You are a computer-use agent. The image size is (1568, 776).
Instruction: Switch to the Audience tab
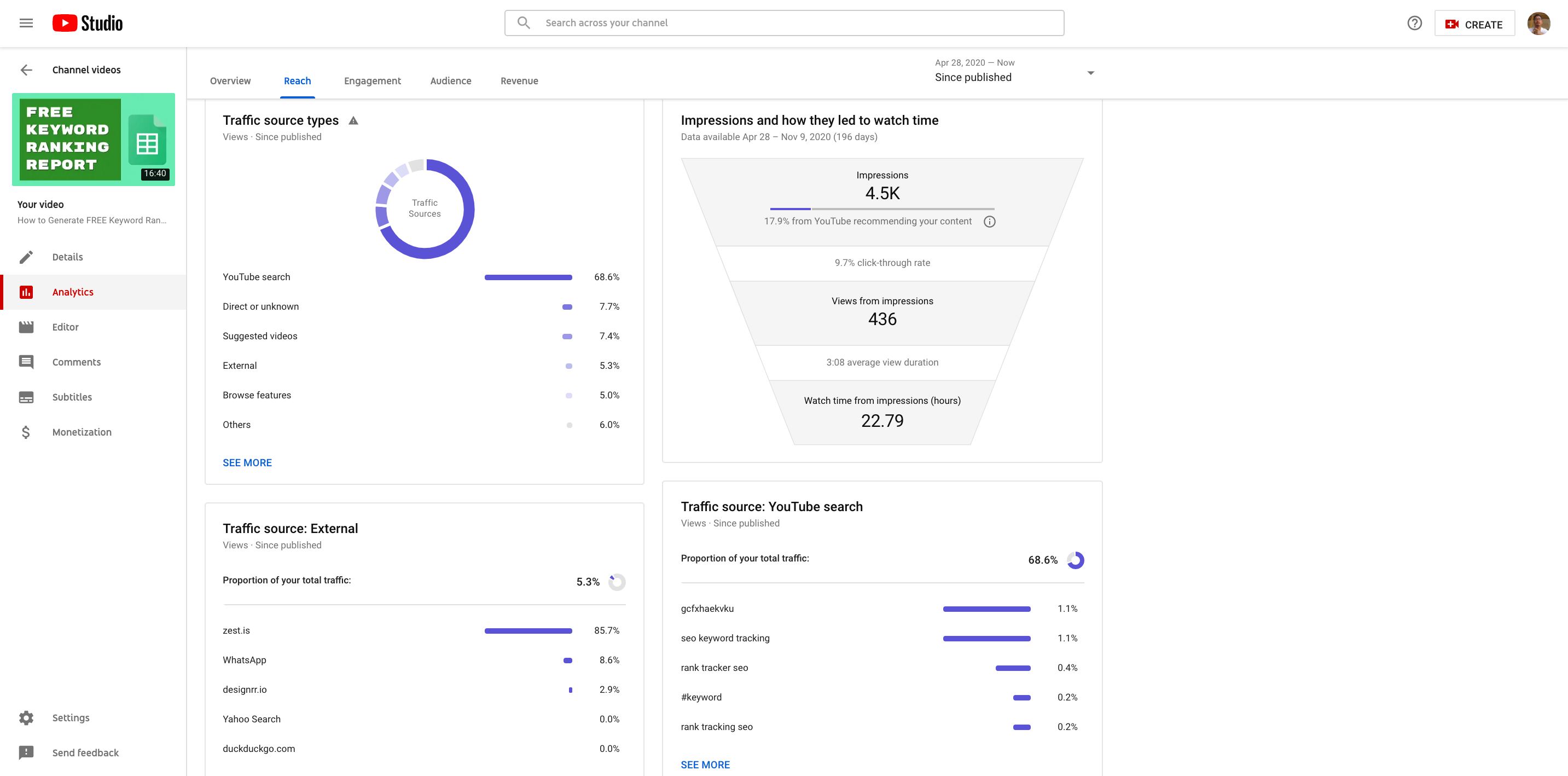(450, 81)
